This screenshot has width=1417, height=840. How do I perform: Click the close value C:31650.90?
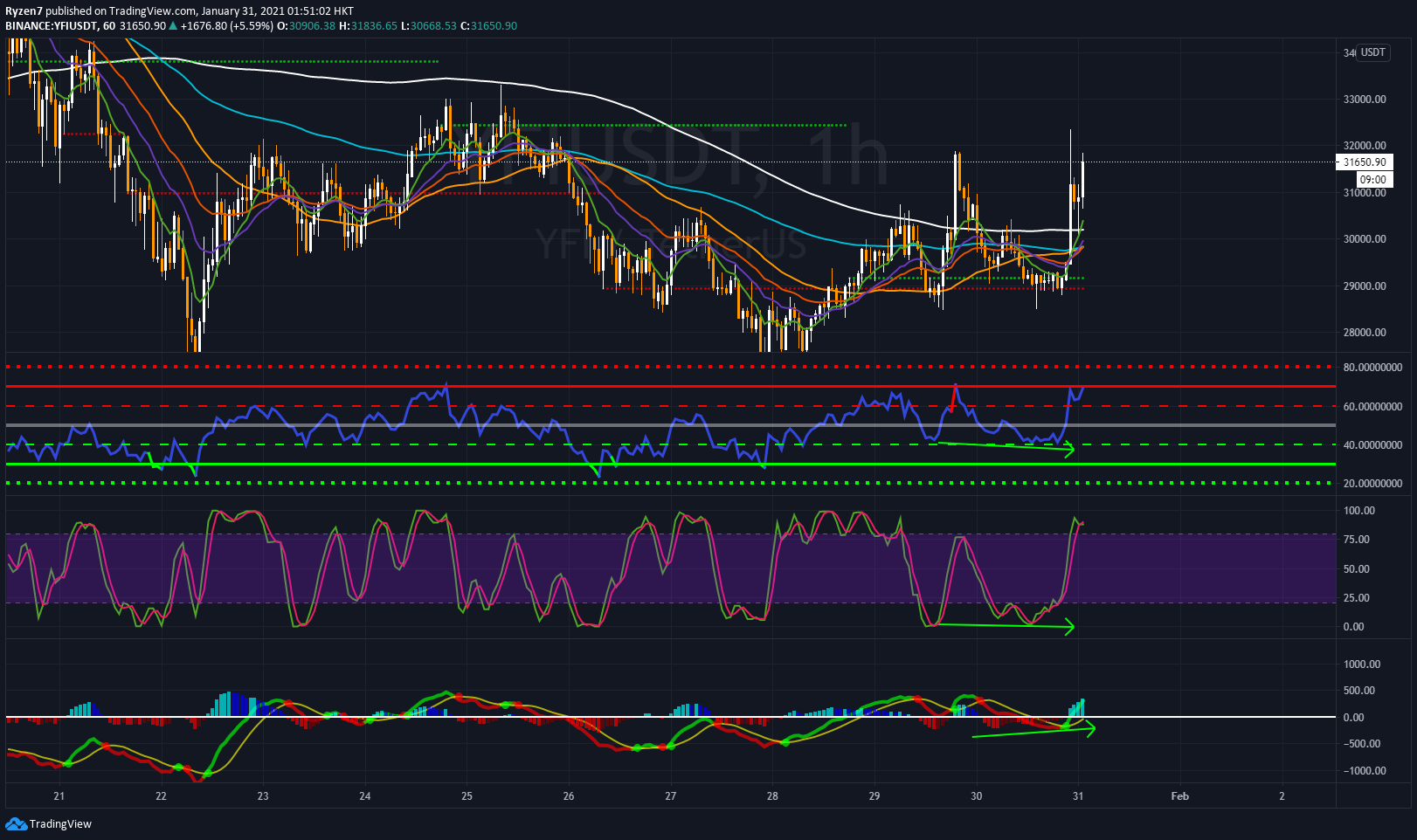click(489, 26)
